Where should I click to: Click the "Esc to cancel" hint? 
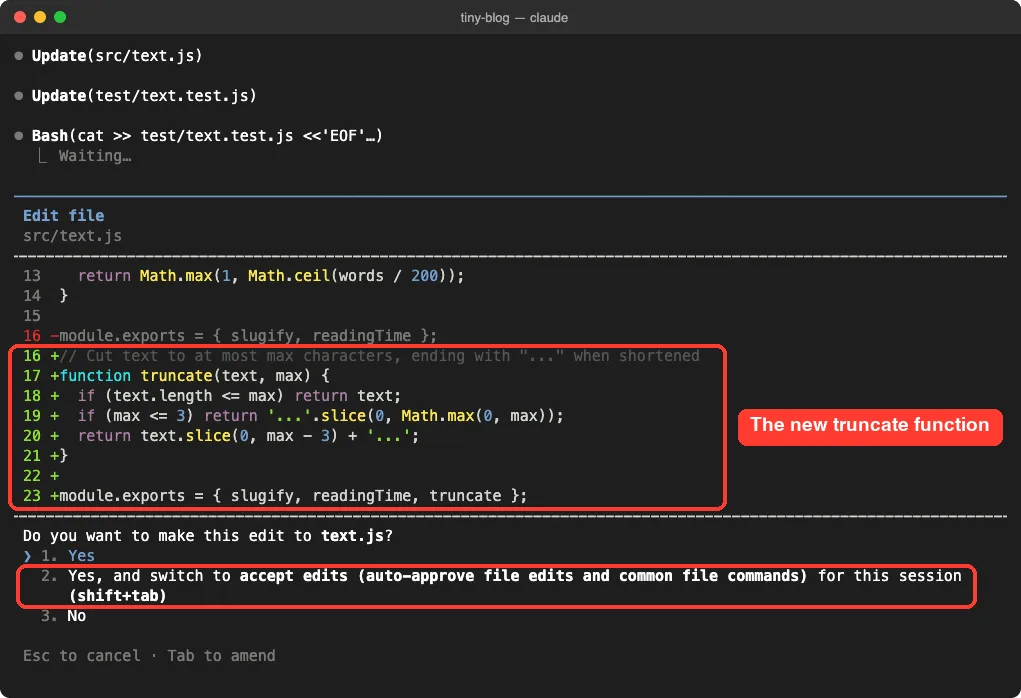81,656
